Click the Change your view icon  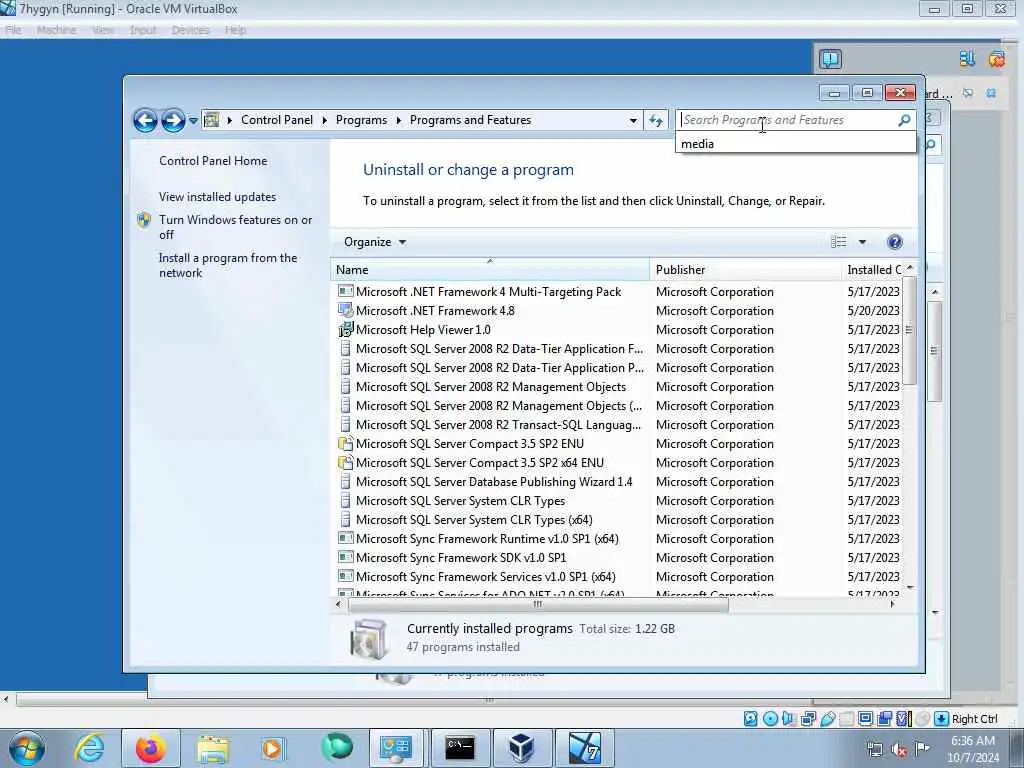click(839, 242)
